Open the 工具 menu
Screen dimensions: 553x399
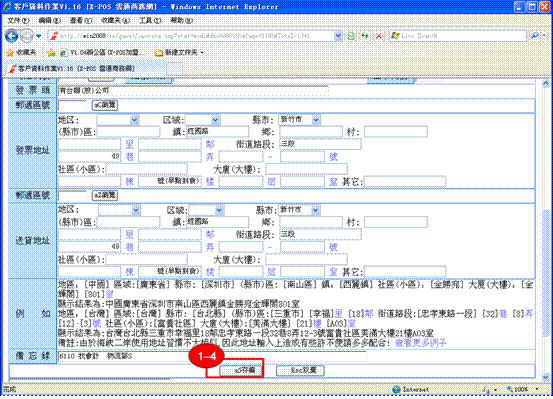150,20
